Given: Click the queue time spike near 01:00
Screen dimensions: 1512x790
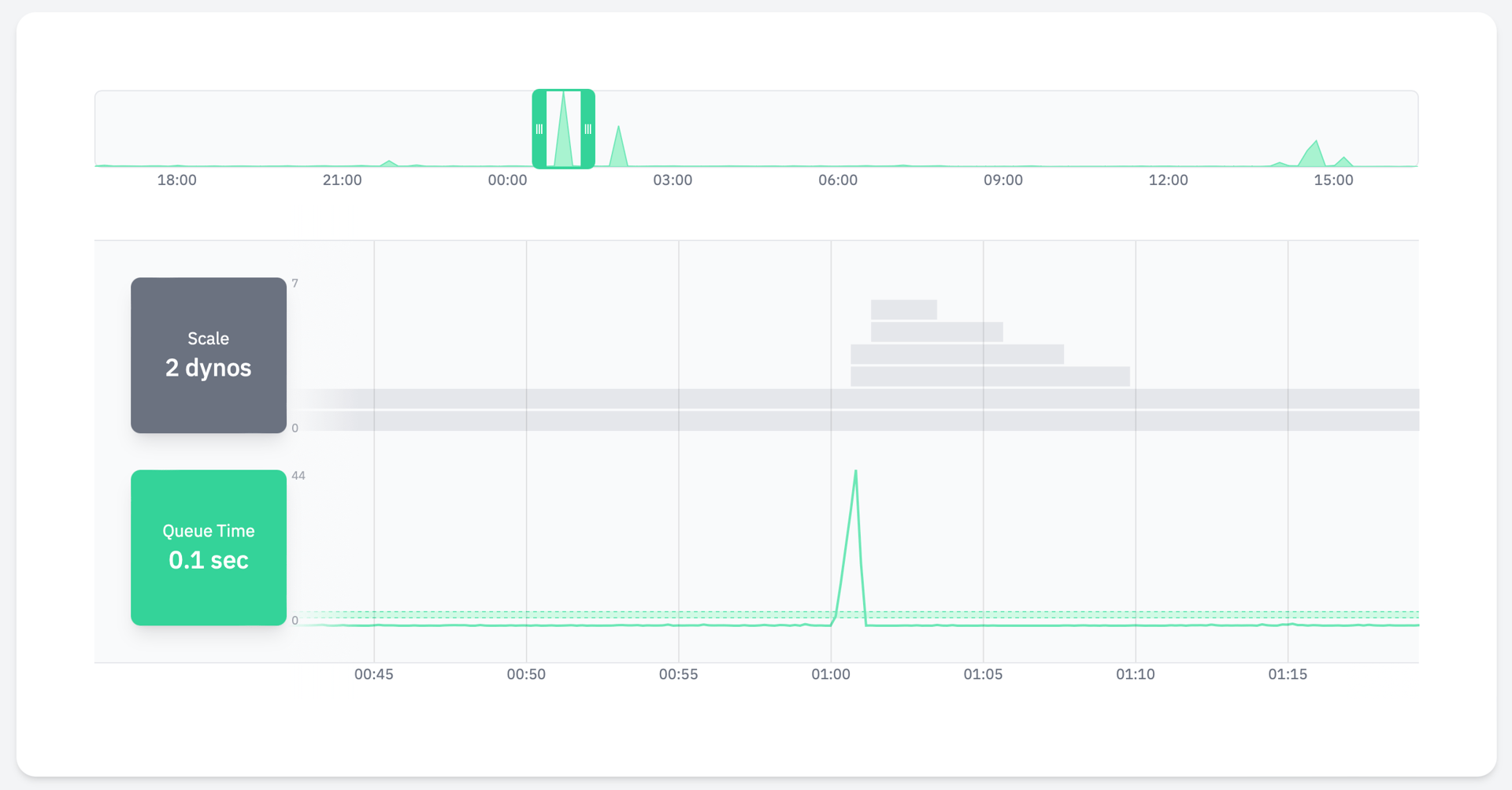Looking at the screenshot, I should (x=855, y=512).
